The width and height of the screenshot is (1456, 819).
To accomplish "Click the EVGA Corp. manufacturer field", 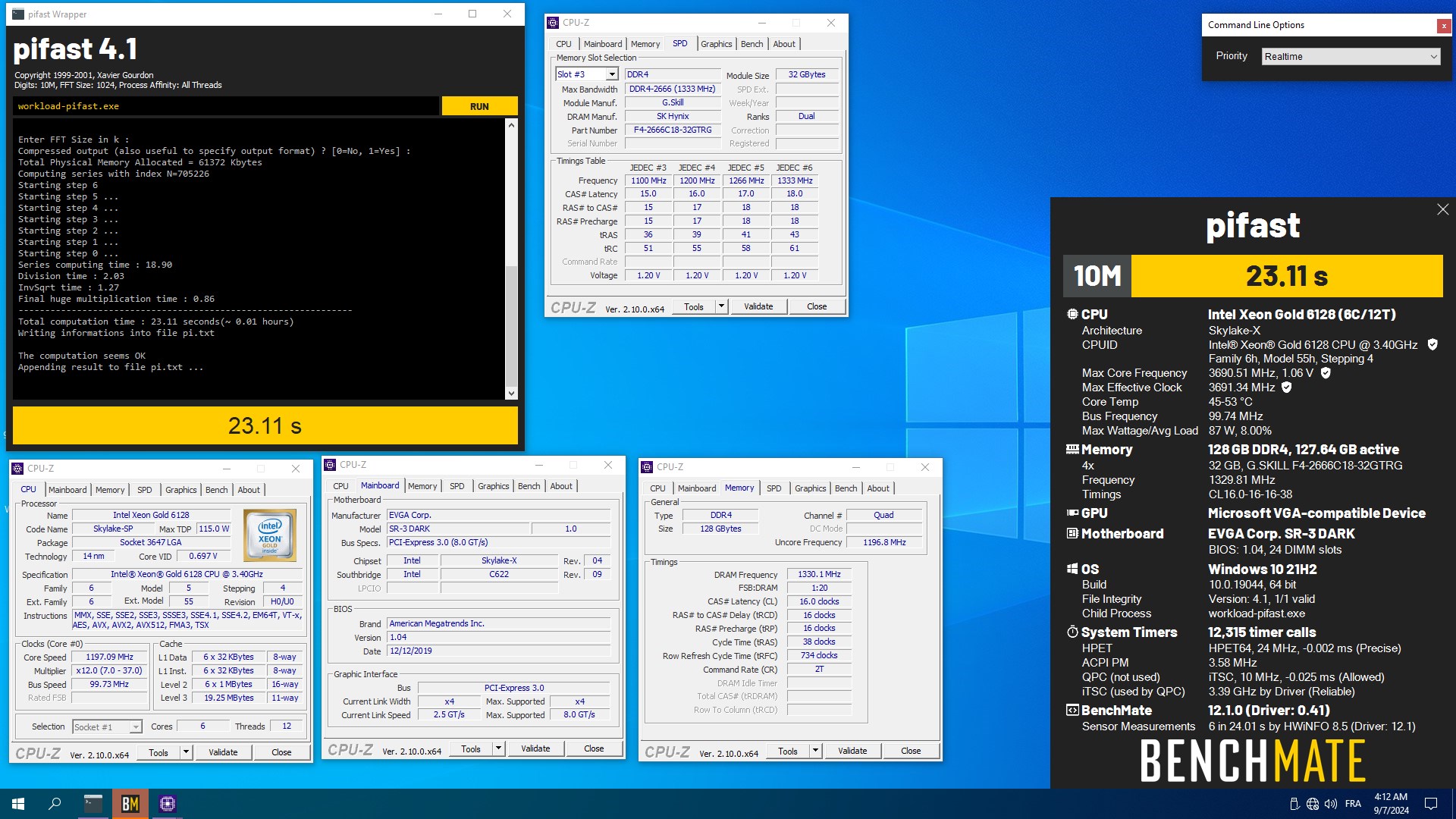I will tap(498, 516).
